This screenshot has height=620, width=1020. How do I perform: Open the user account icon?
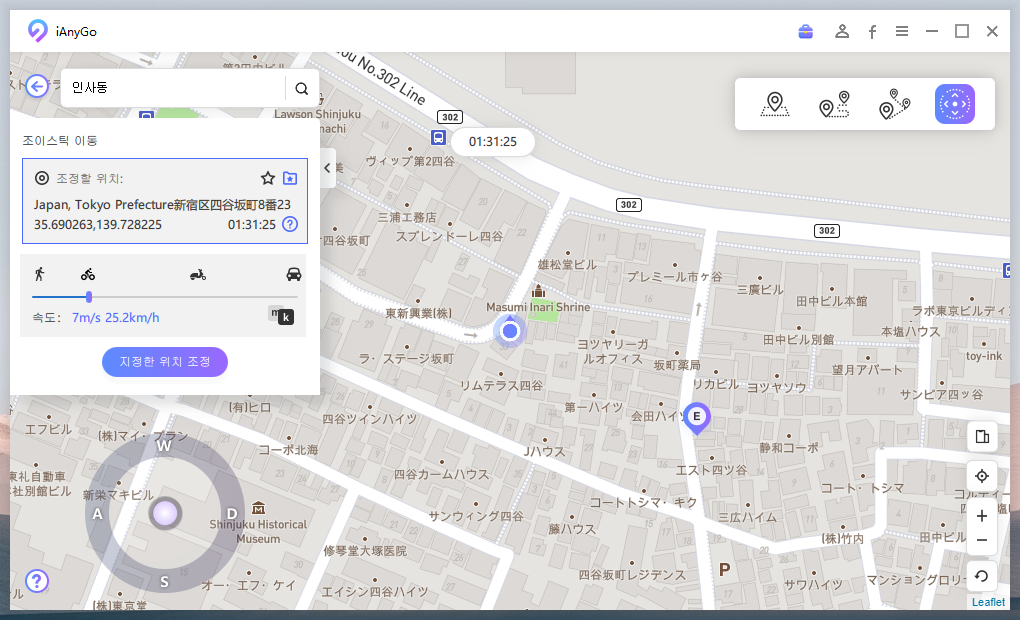tap(842, 31)
